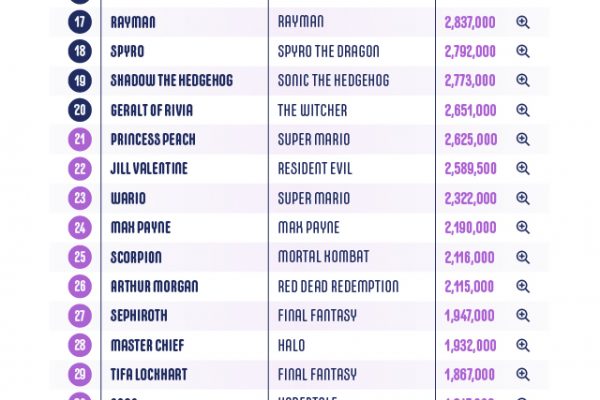600x400 pixels.
Task: Select the purple rank 21 badge
Action: 80,139
